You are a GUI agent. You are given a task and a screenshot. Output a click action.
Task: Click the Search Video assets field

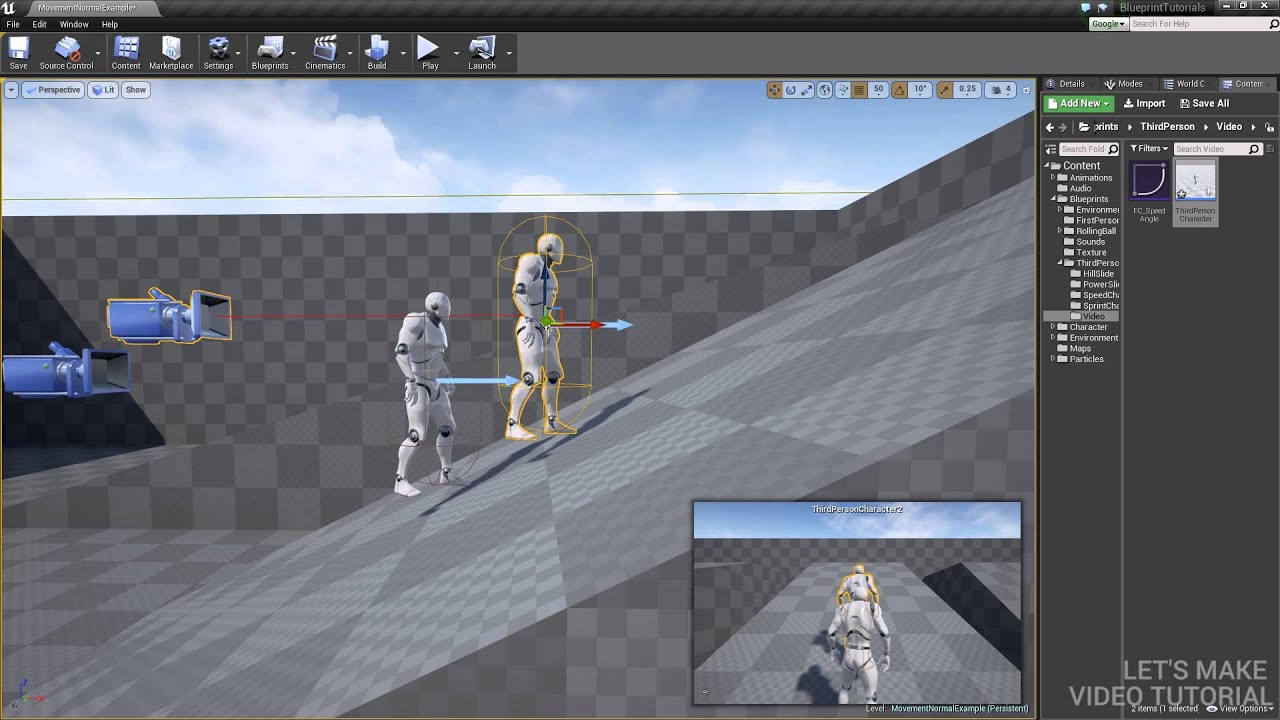(1217, 149)
